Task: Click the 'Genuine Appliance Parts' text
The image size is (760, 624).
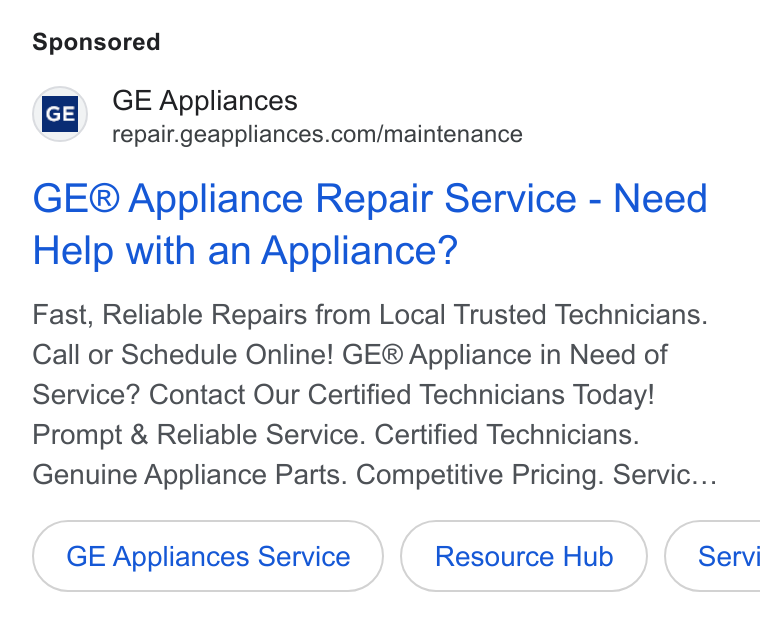Action: click(190, 474)
